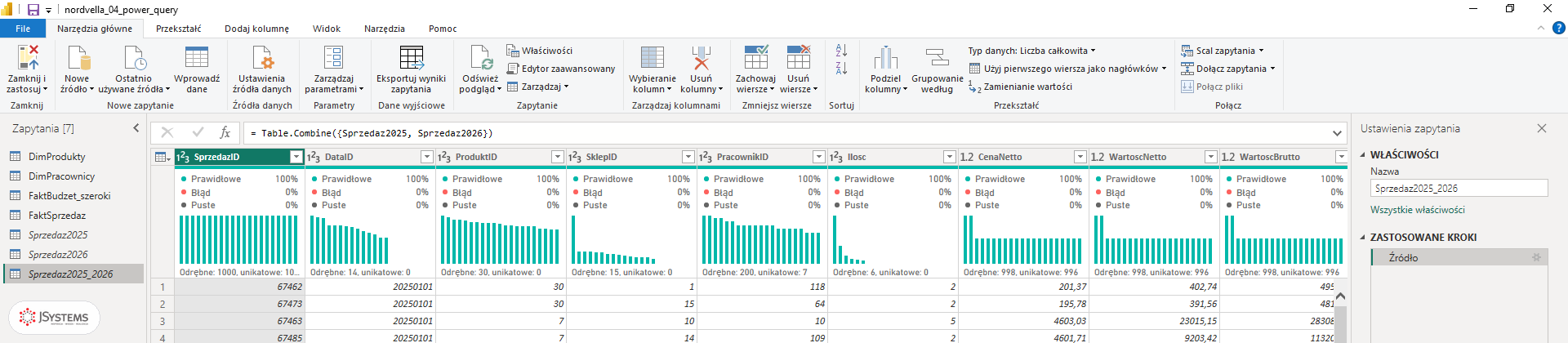The width and height of the screenshot is (1568, 343).
Task: Open Scal zapytania dropdown
Action: pyautogui.click(x=1223, y=51)
